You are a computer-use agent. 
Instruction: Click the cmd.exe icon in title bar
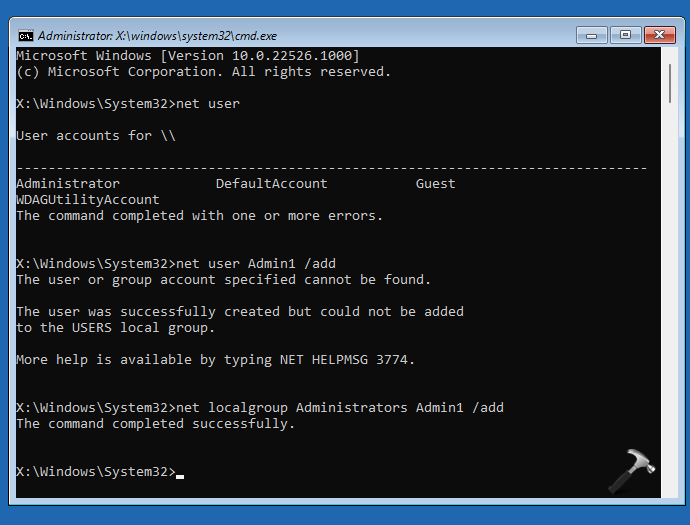[26, 34]
